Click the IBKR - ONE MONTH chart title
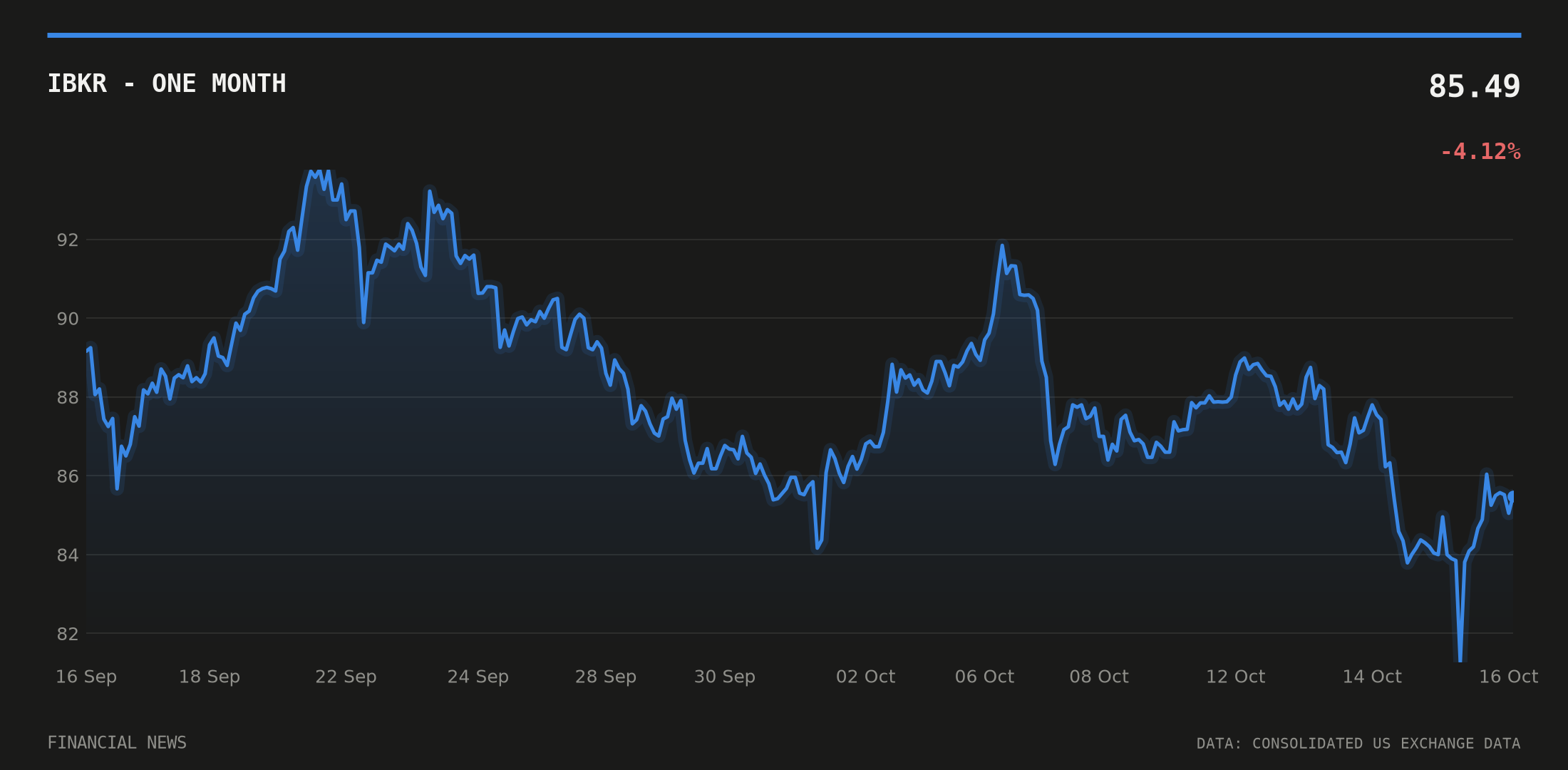This screenshot has width=1568, height=770. pos(167,83)
